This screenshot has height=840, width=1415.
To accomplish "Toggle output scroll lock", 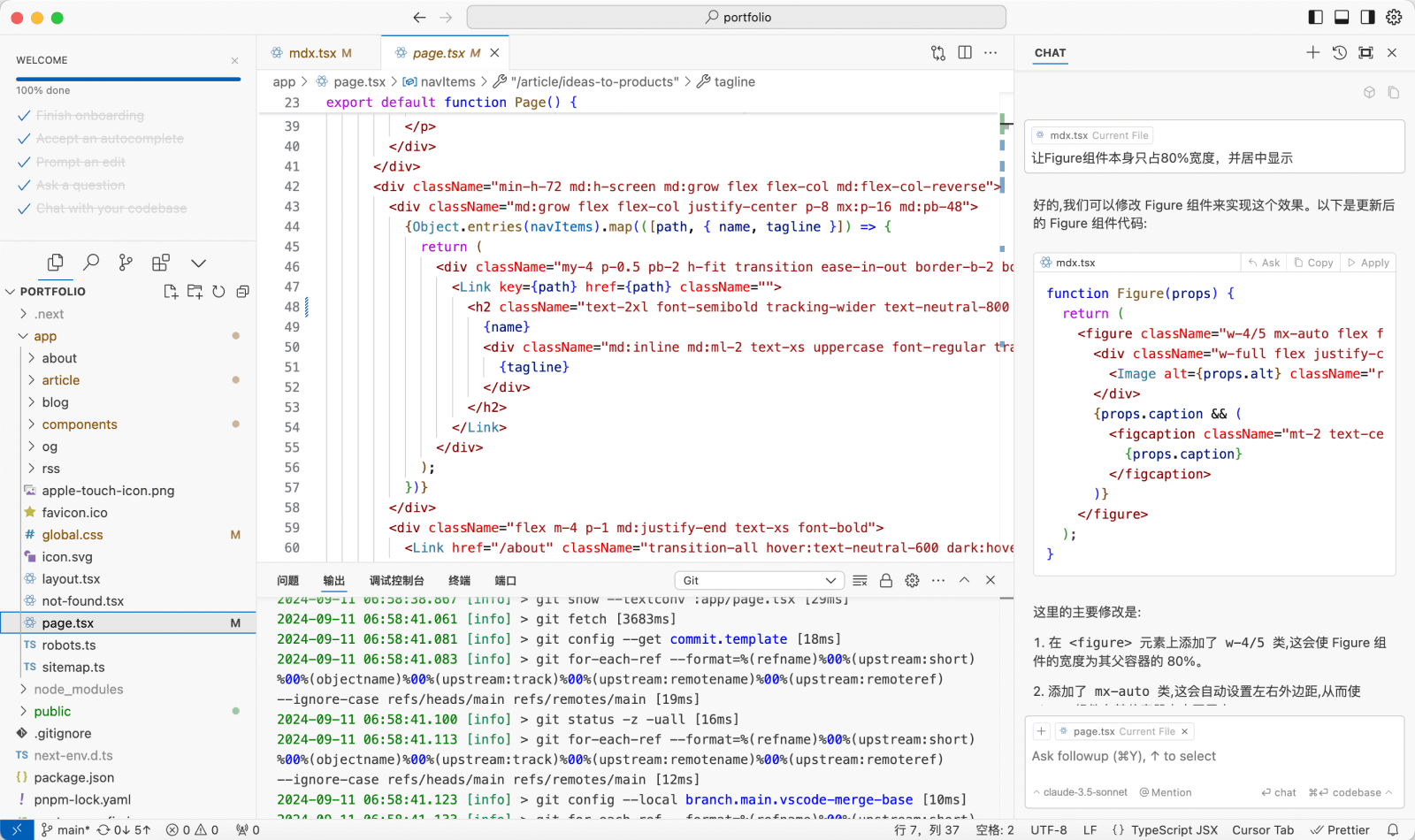I will point(886,581).
